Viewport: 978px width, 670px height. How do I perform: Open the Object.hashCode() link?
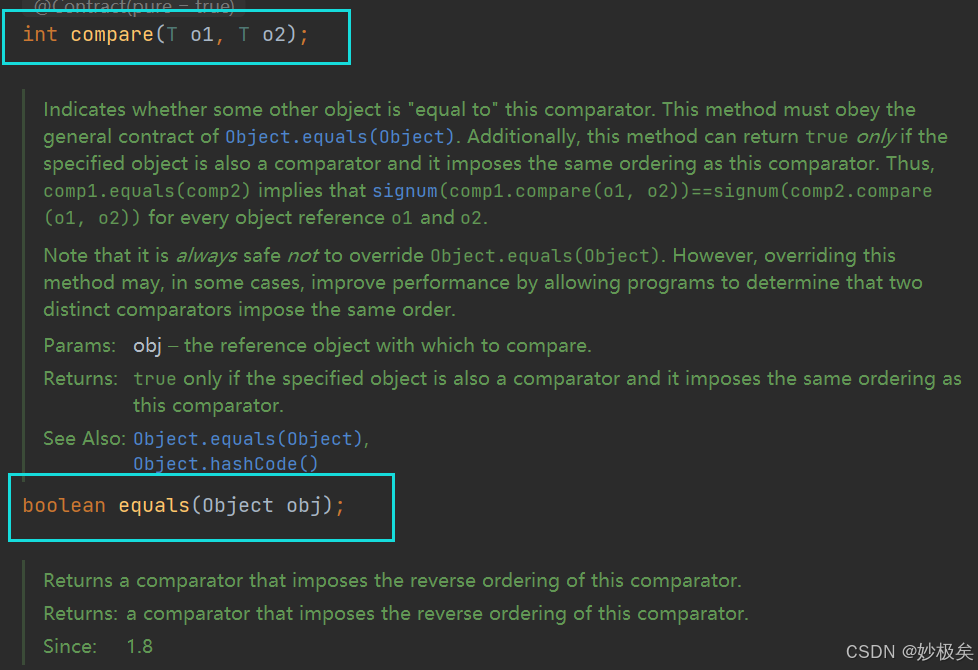(225, 464)
